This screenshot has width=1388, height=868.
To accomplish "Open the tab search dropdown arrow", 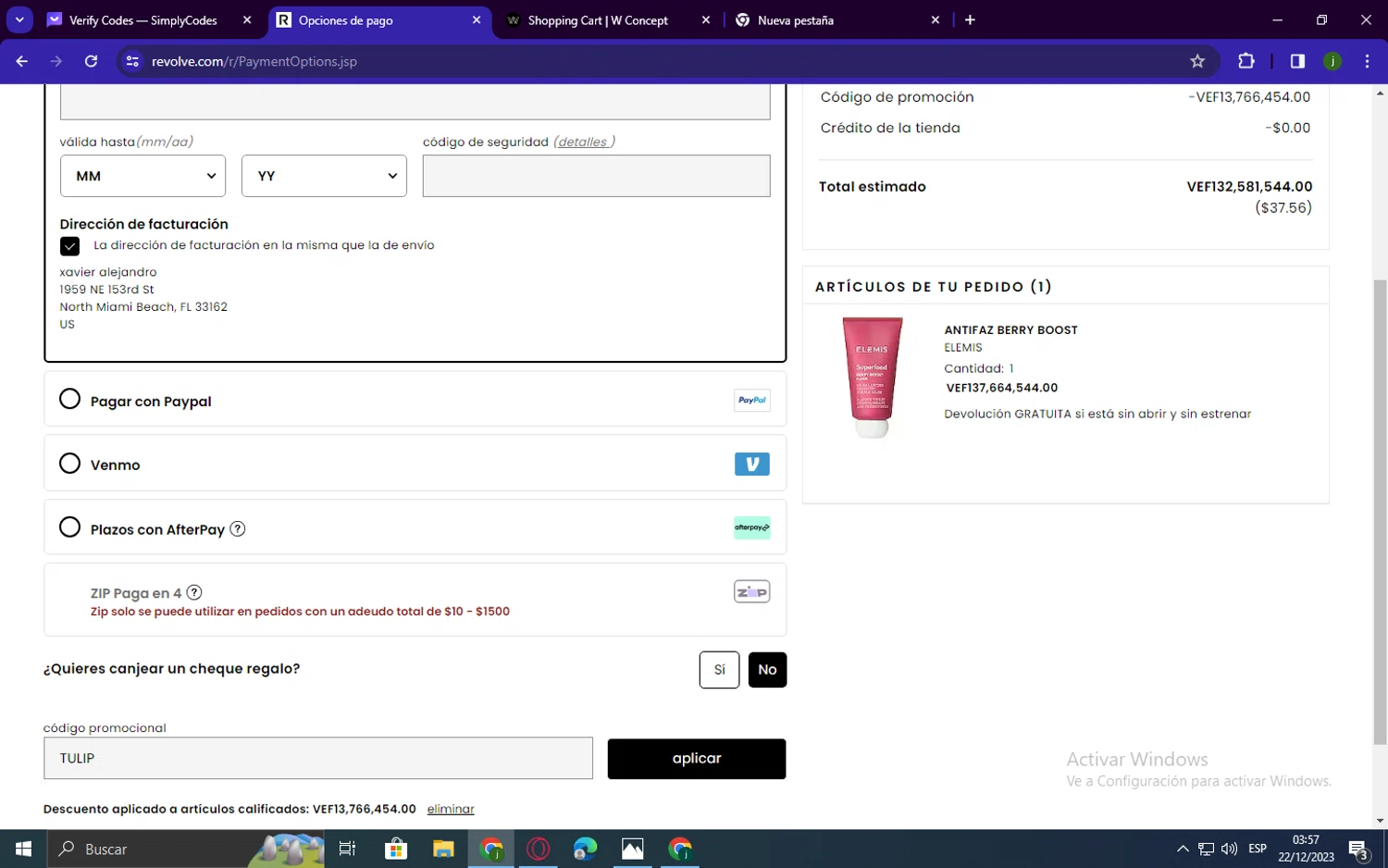I will [x=19, y=19].
